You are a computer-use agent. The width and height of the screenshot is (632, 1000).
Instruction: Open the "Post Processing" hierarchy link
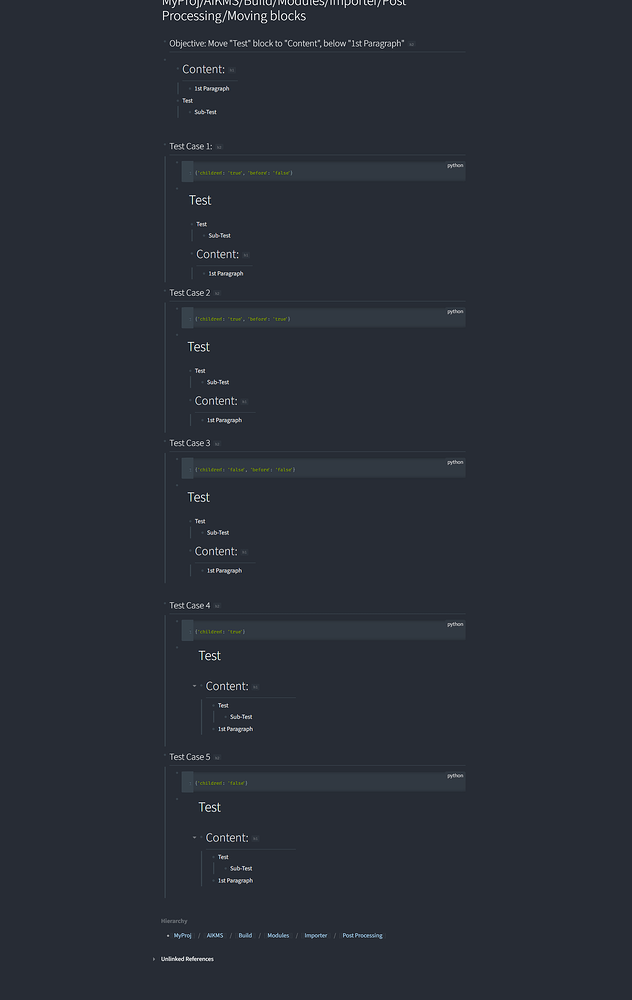coord(362,935)
